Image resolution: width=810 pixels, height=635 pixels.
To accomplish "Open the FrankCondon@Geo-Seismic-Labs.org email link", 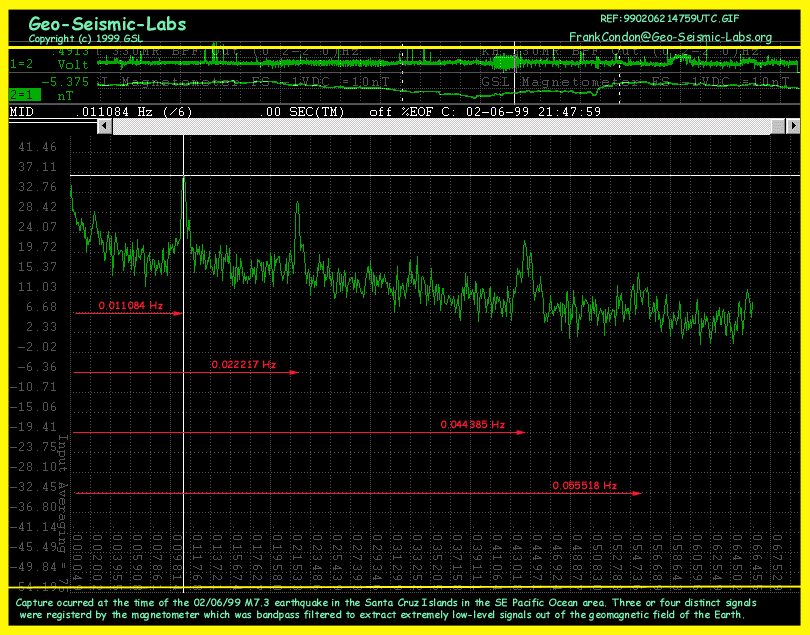I will point(671,37).
